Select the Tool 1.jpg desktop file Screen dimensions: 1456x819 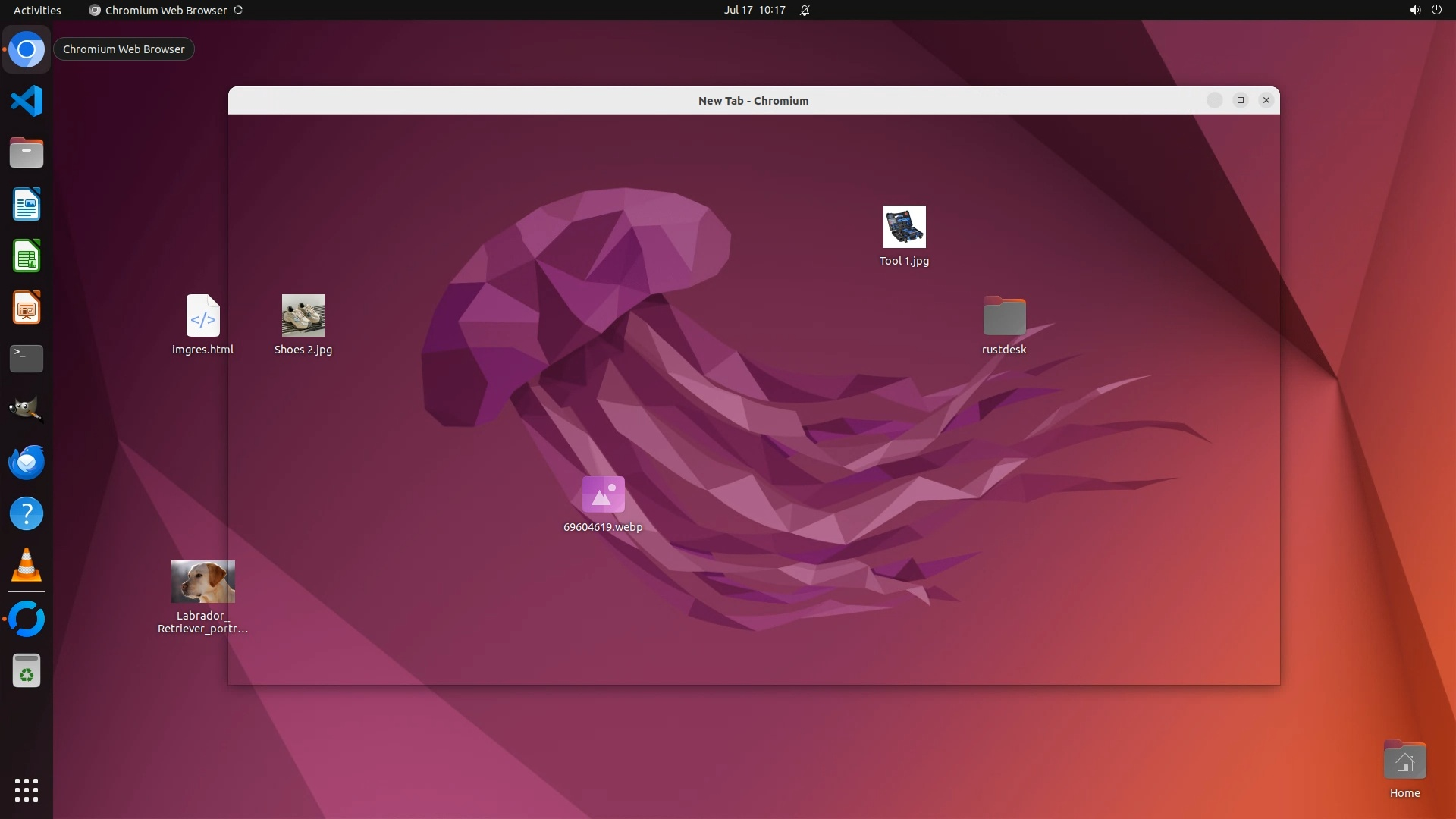[x=904, y=227]
